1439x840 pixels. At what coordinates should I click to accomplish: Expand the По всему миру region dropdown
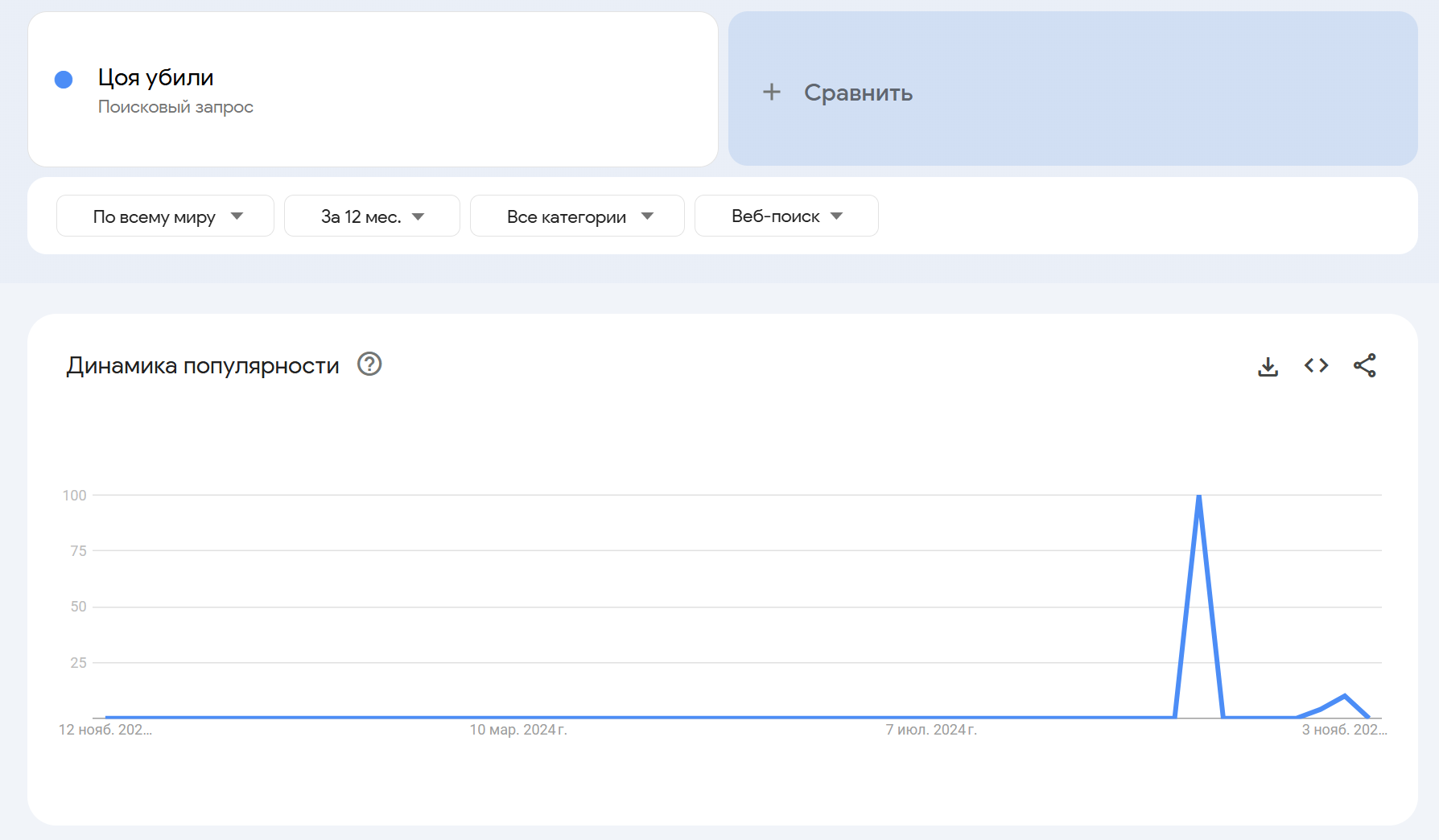click(x=165, y=216)
